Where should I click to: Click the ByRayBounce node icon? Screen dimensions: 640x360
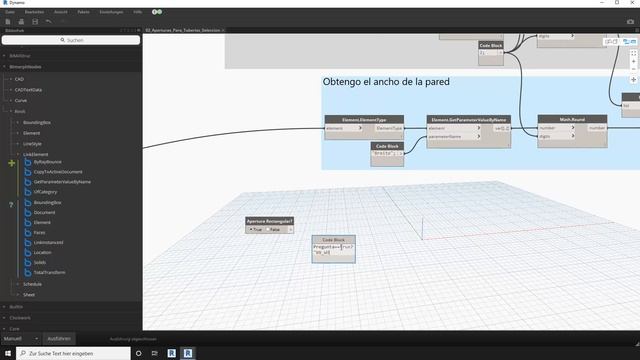coord(28,162)
